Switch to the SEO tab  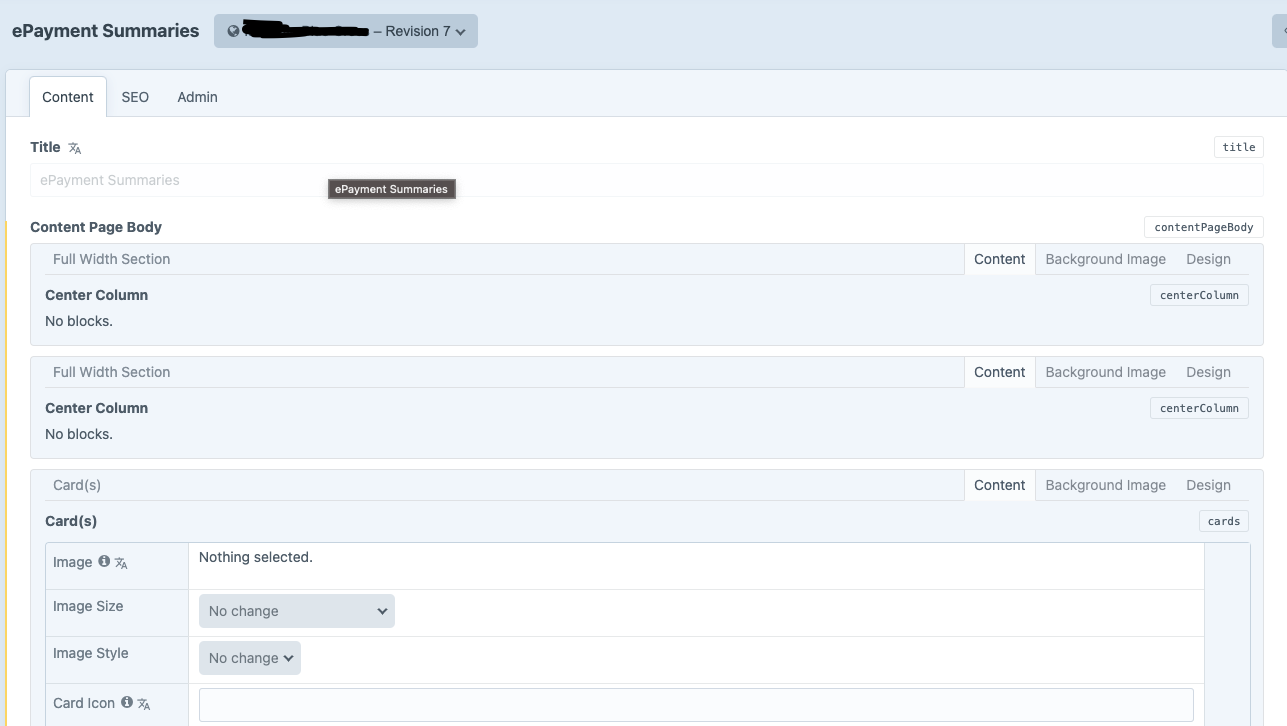click(135, 97)
